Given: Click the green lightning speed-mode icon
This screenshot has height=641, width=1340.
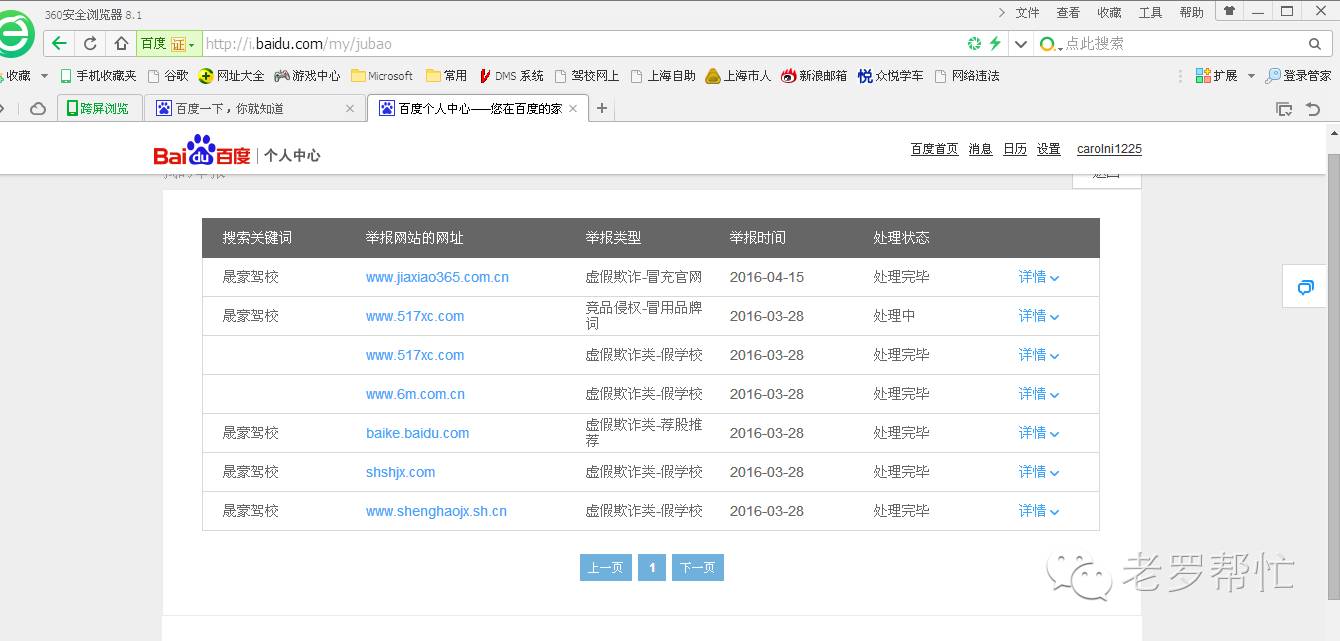Looking at the screenshot, I should pos(995,43).
